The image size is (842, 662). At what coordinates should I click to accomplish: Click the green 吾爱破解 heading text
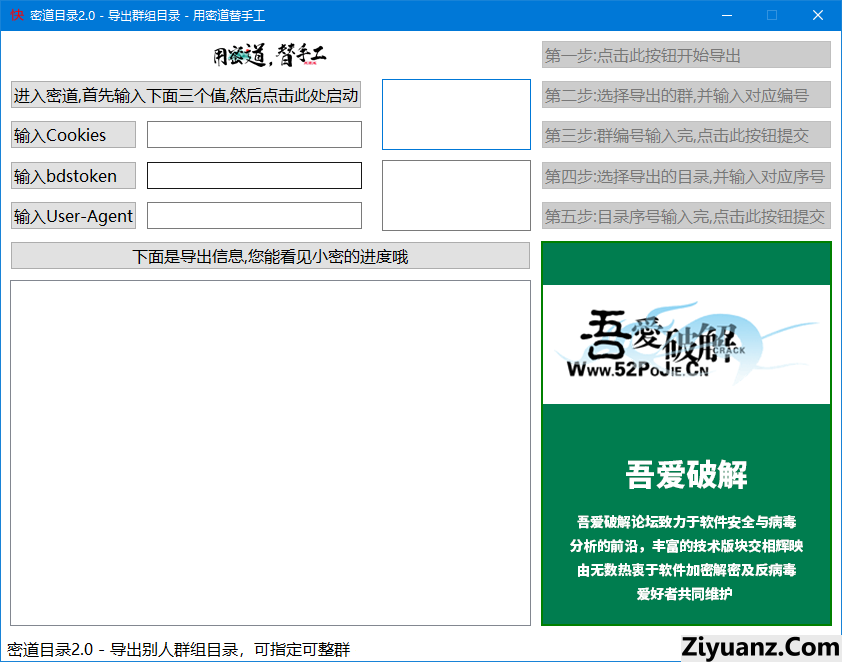click(x=686, y=475)
